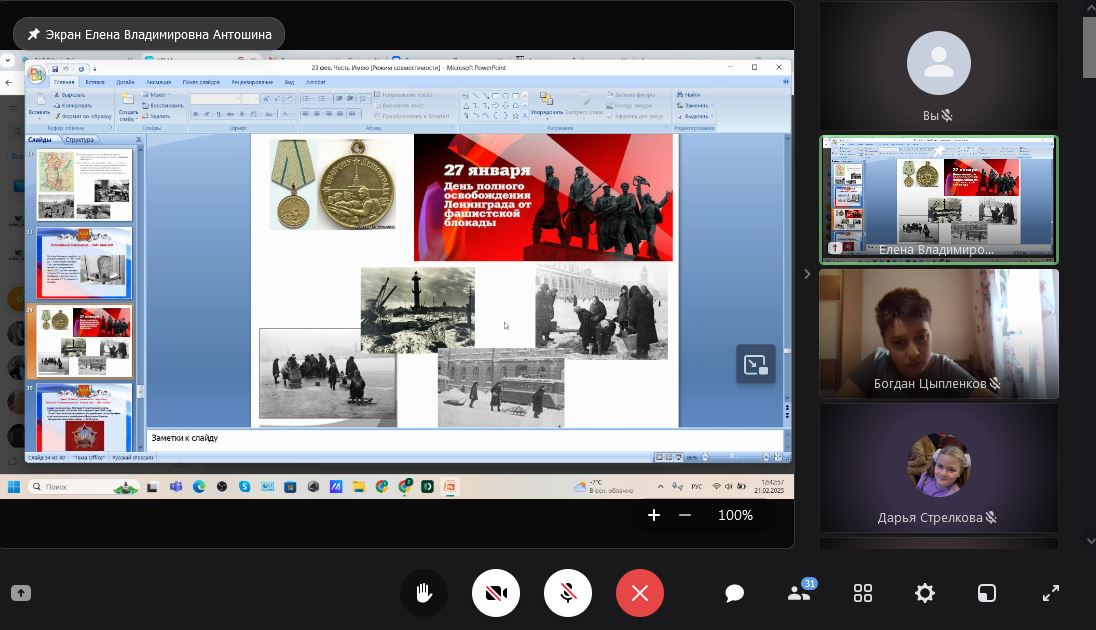The width and height of the screenshot is (1096, 630).
Task: Open the weather widget on taskbar
Action: pyautogui.click(x=603, y=487)
